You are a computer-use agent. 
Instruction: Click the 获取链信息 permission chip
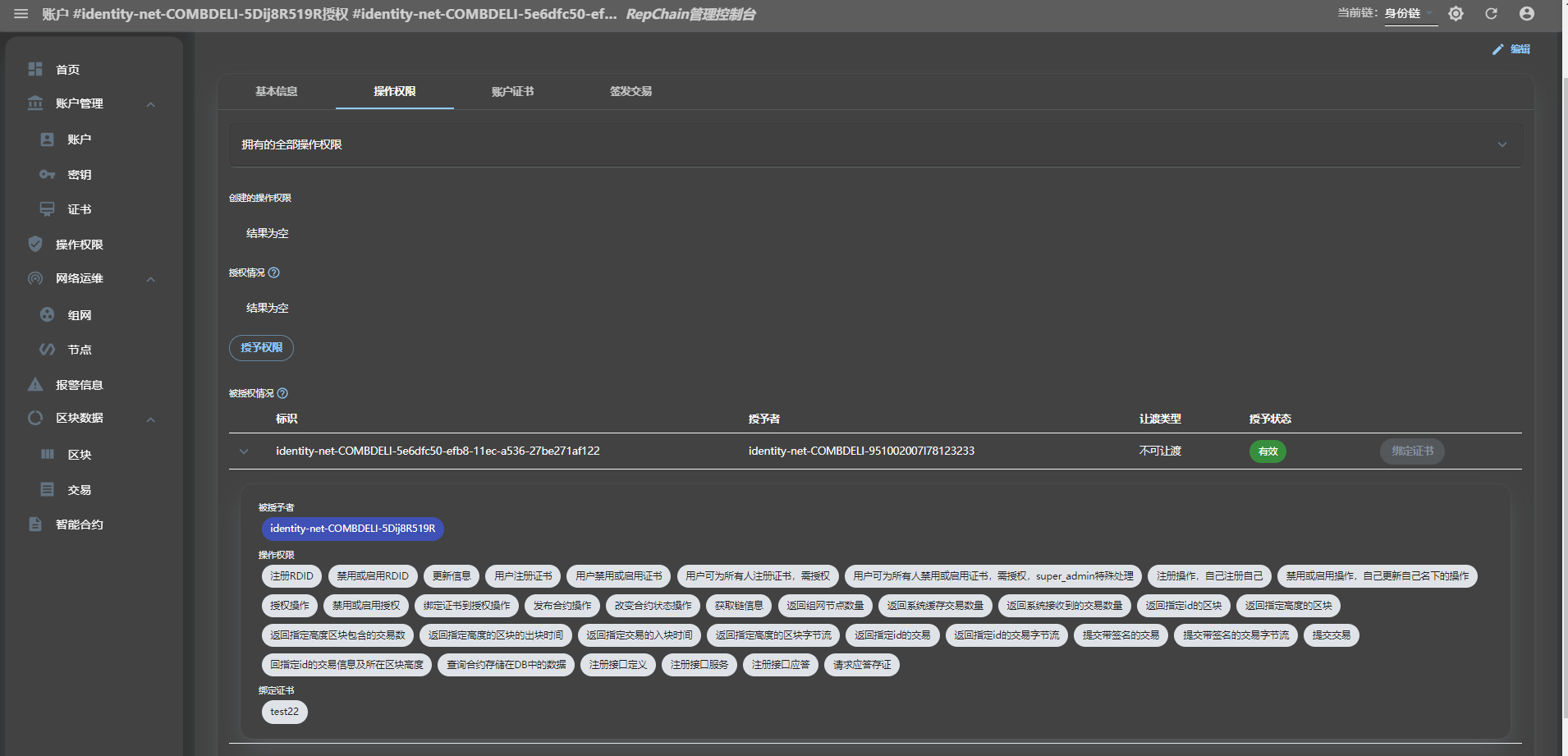point(739,606)
